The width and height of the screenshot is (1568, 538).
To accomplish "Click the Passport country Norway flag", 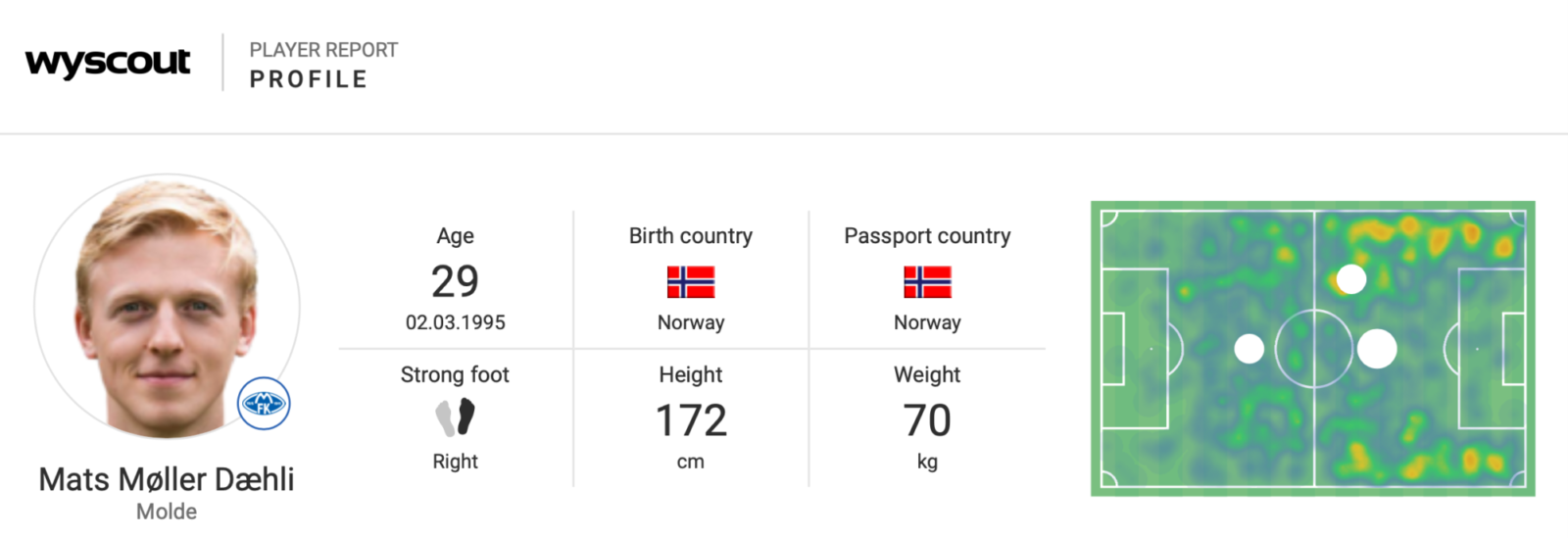I will [927, 282].
